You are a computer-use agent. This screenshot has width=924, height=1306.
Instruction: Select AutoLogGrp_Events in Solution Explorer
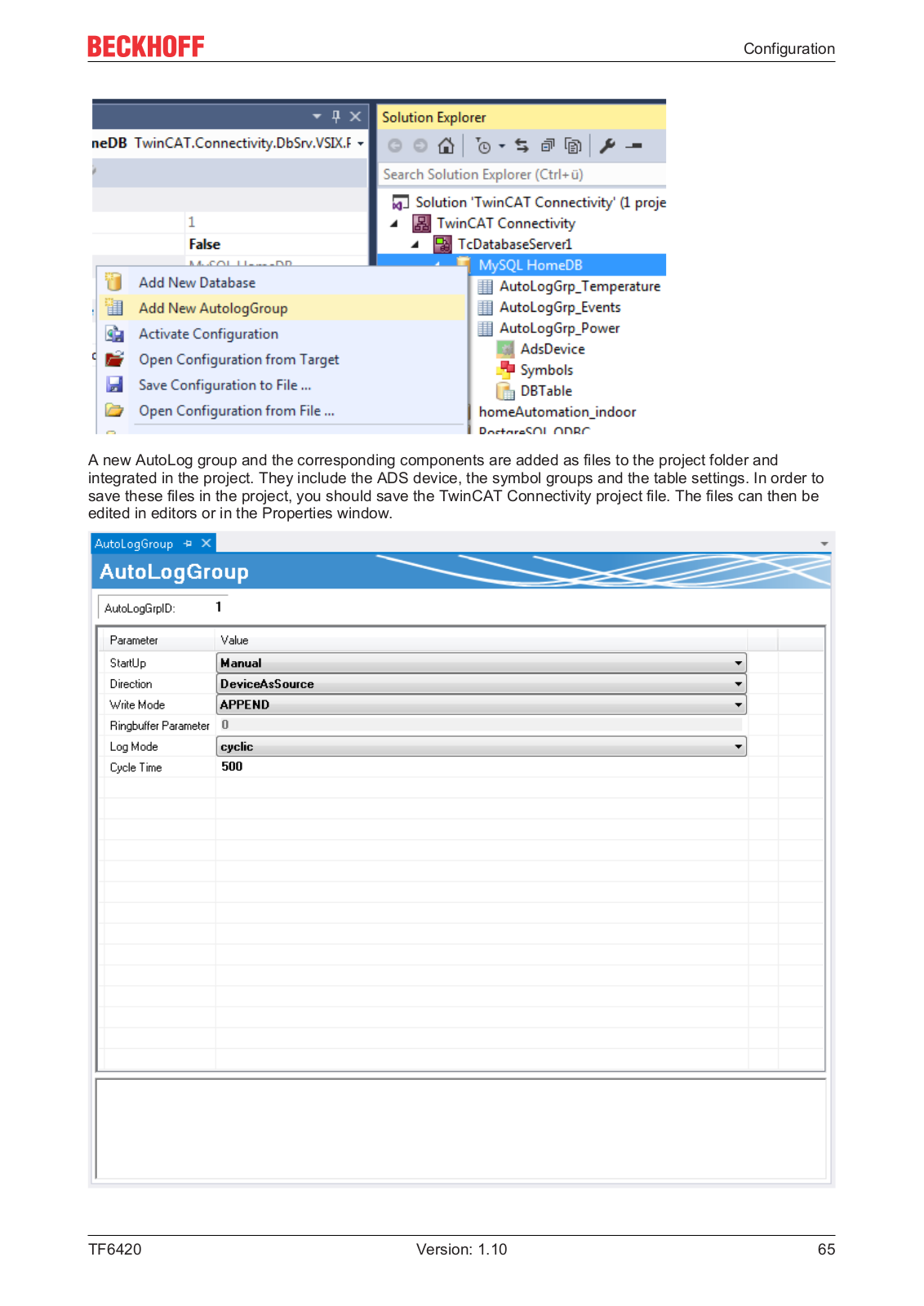tap(560, 307)
